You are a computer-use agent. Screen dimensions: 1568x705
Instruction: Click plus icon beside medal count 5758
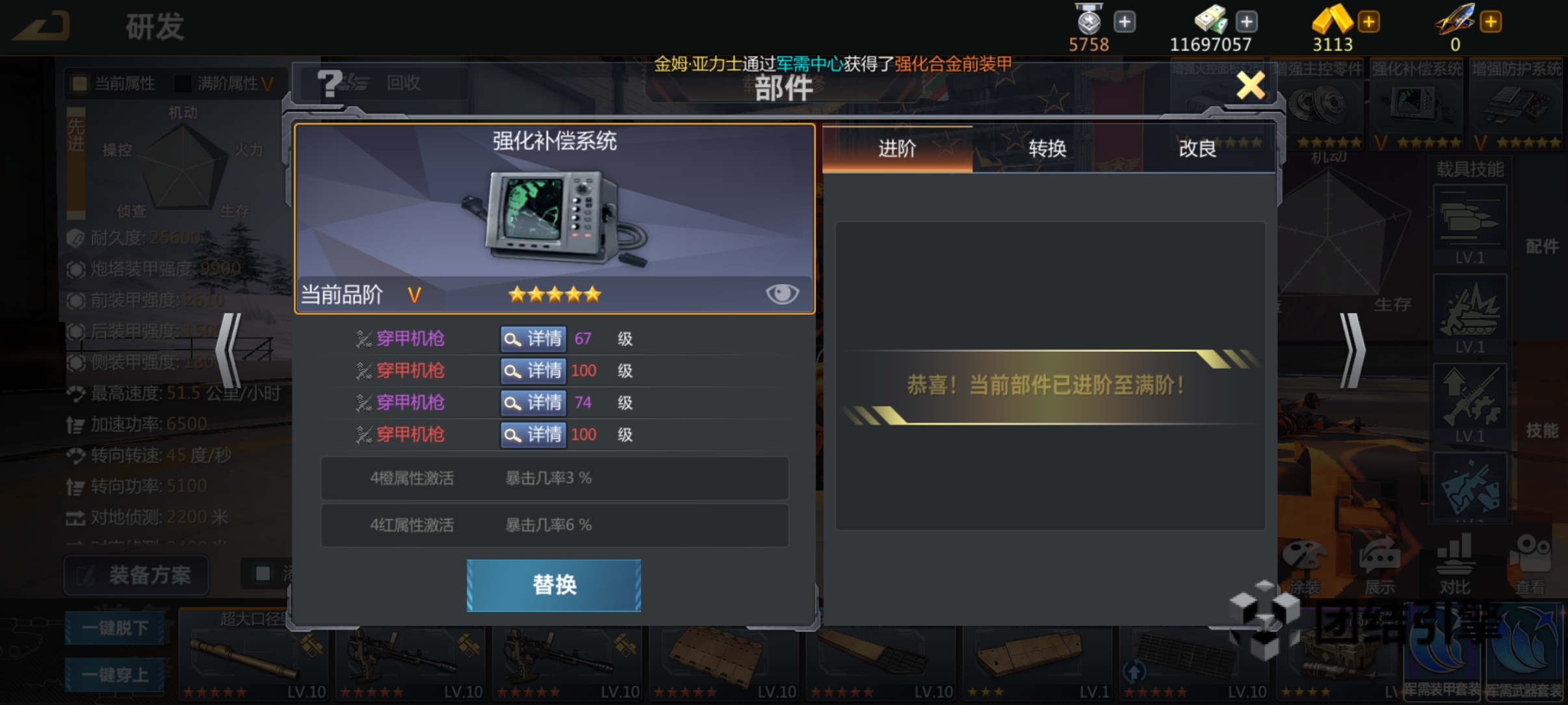[1125, 22]
